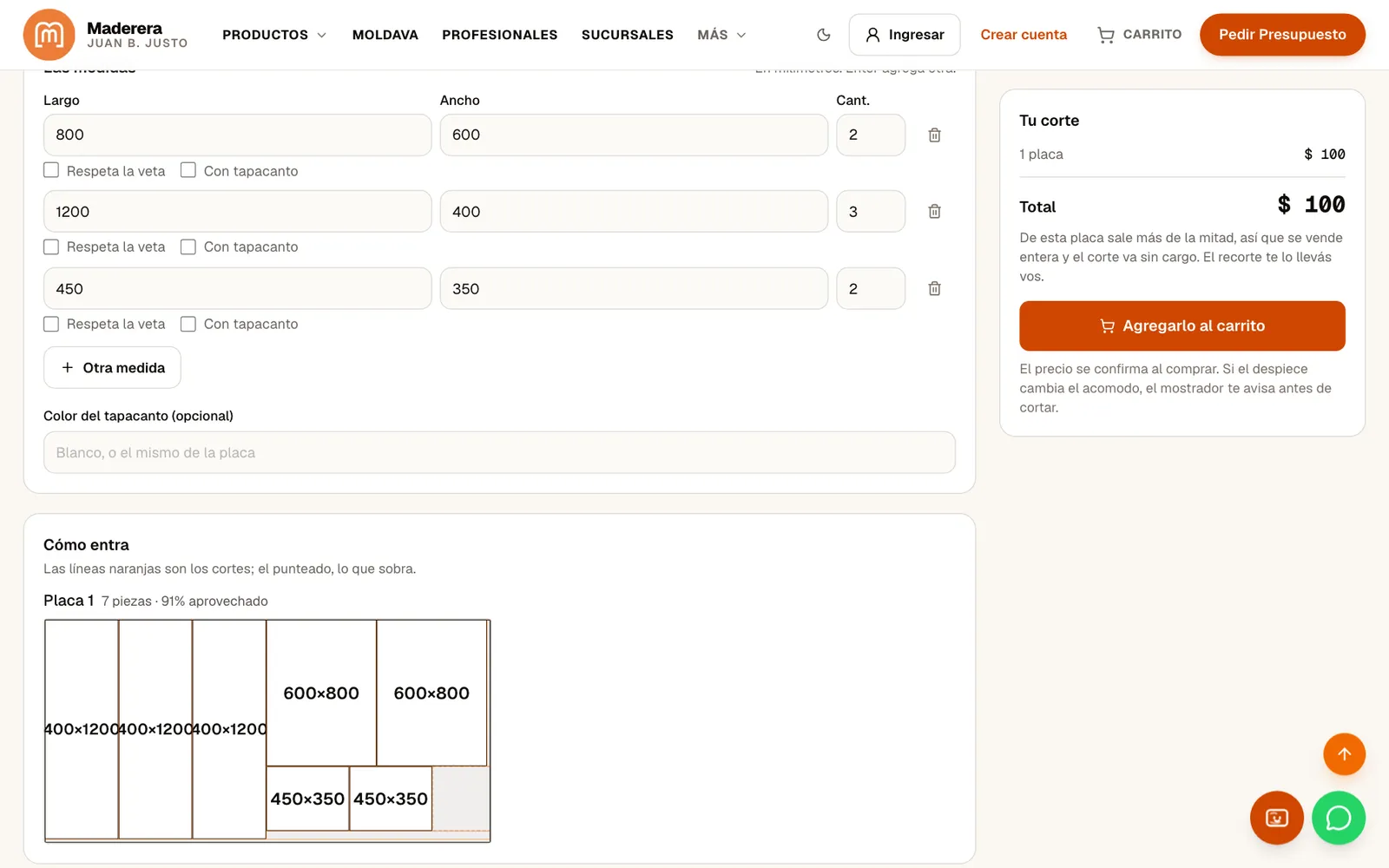Click quantity field of the 450 row
1389x868 pixels.
[871, 289]
